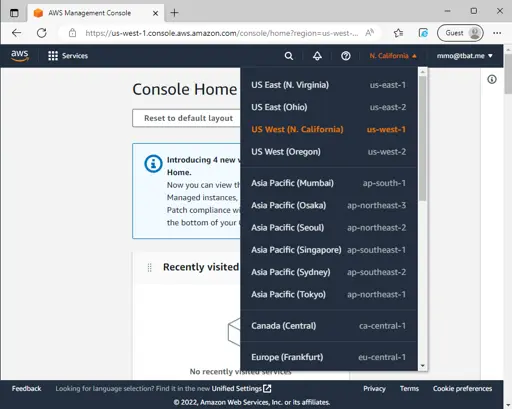
Task: Click the region list scrollbar thumb
Action: (x=423, y=138)
